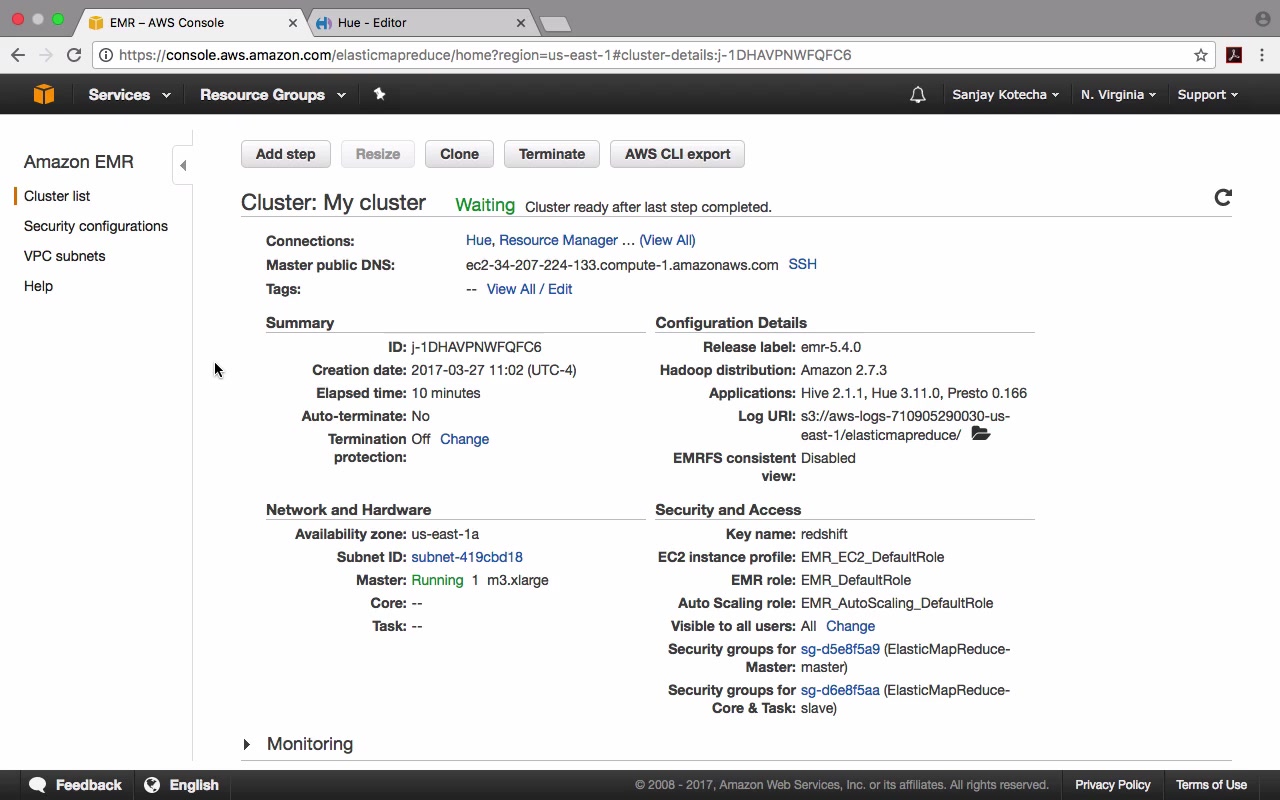Open the subnet-419cbd18 link

[467, 557]
